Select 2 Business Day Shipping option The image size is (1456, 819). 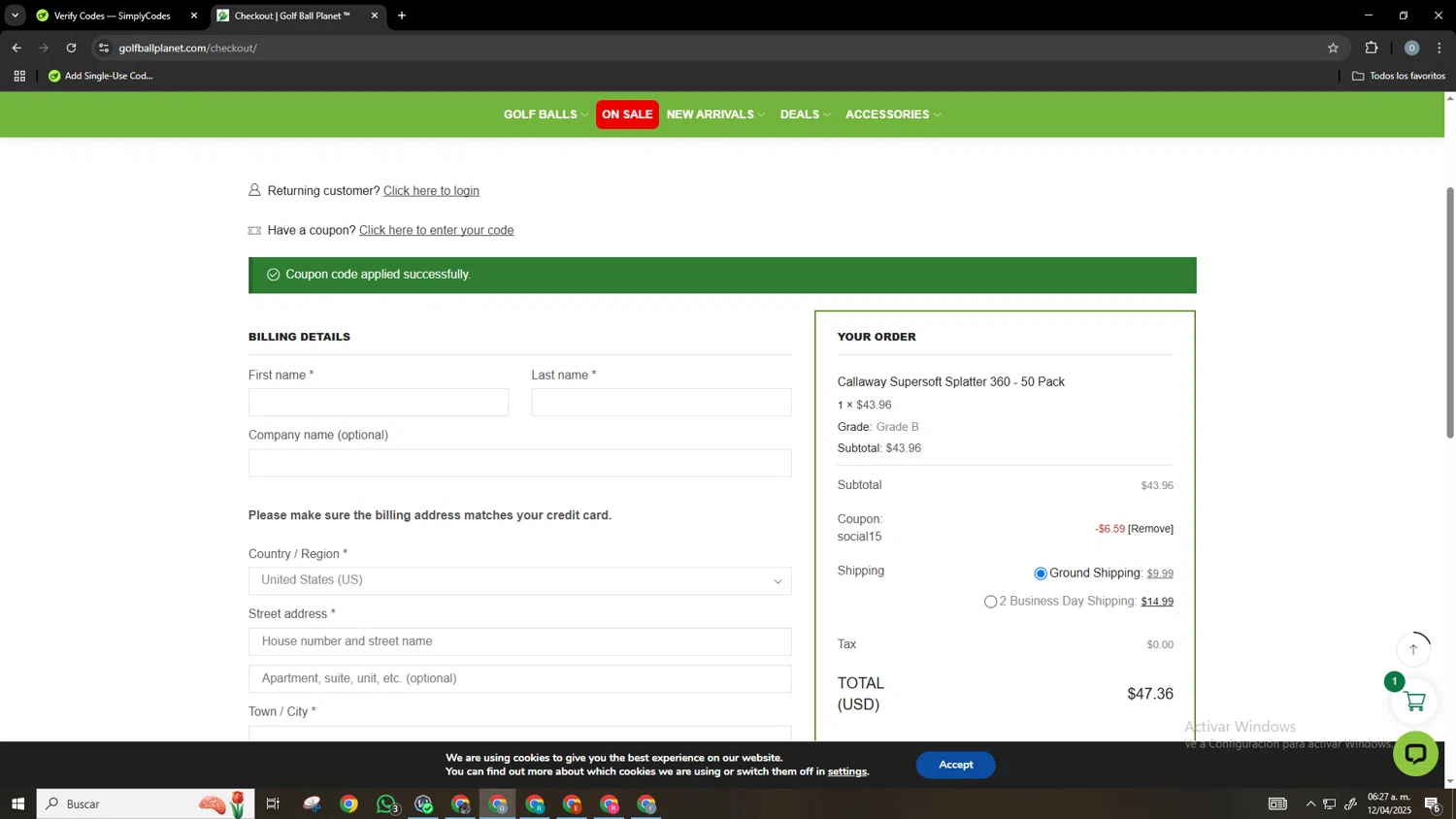990,602
